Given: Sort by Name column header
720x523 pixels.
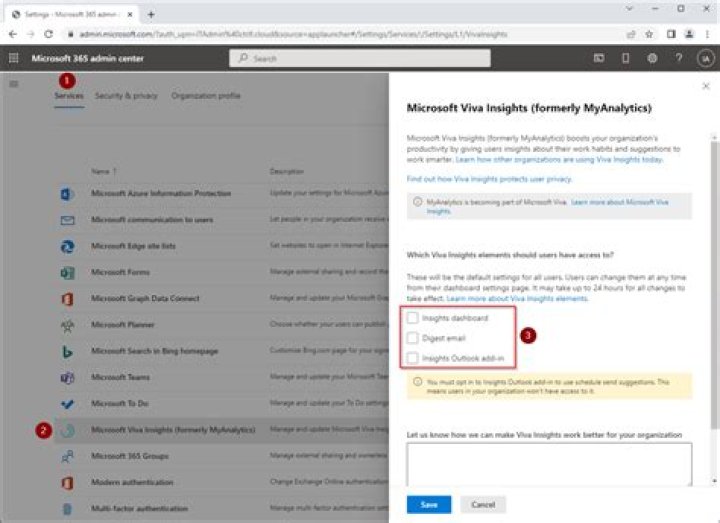Looking at the screenshot, I should pos(103,171).
